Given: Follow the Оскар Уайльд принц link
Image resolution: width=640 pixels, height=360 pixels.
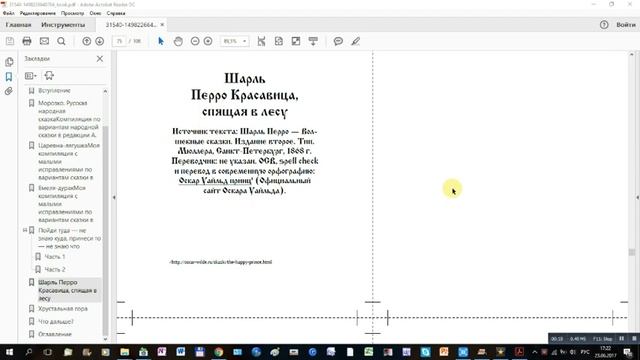Looking at the screenshot, I should [216, 180].
